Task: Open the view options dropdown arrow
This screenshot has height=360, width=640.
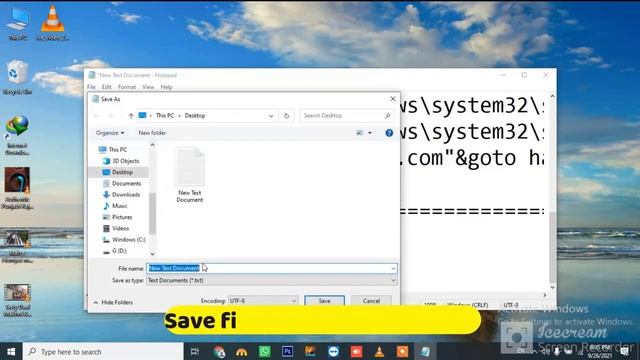Action: 370,133
